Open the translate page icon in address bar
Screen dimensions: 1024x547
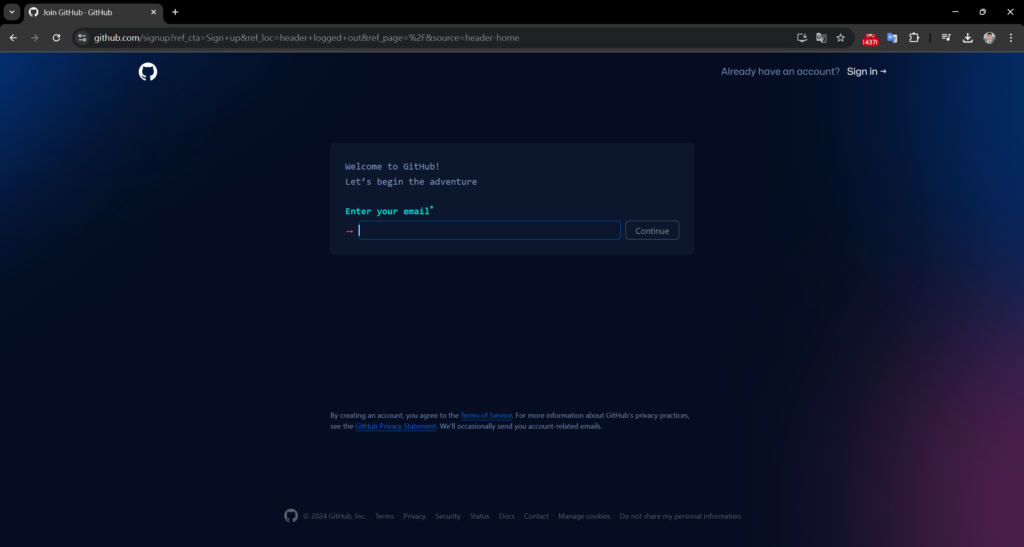pyautogui.click(x=822, y=38)
